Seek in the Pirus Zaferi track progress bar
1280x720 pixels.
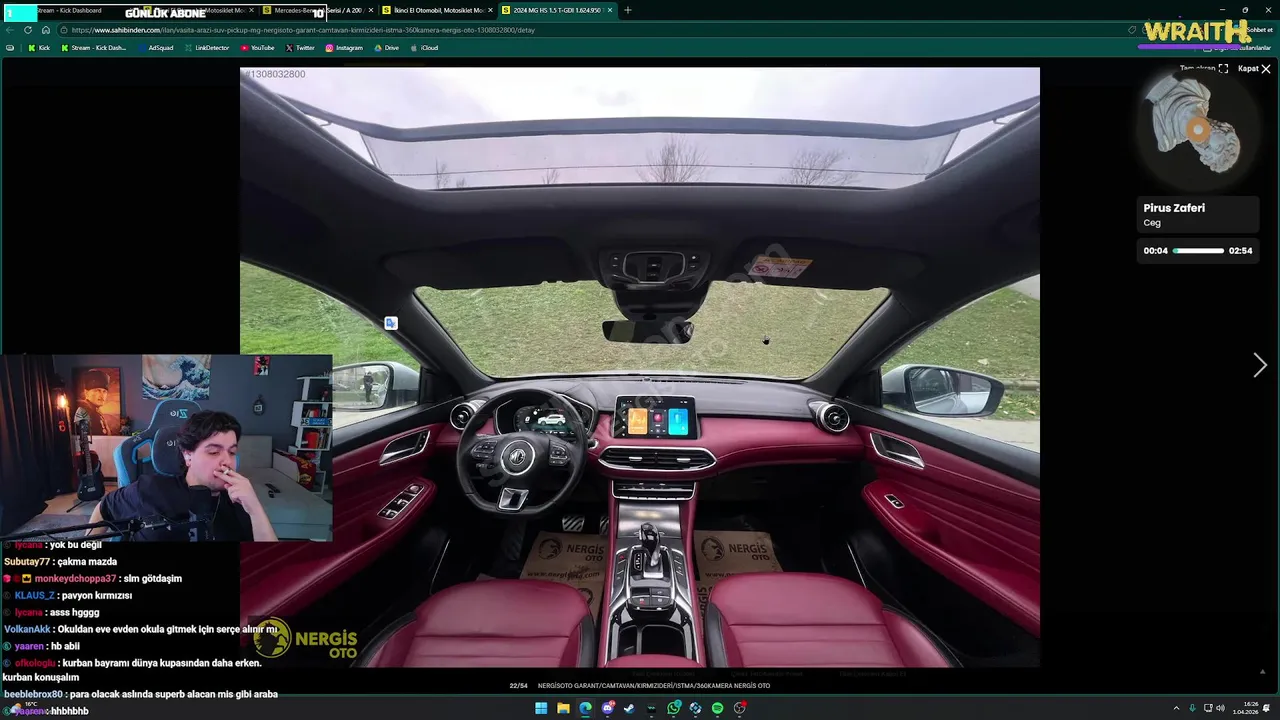coord(1198,251)
